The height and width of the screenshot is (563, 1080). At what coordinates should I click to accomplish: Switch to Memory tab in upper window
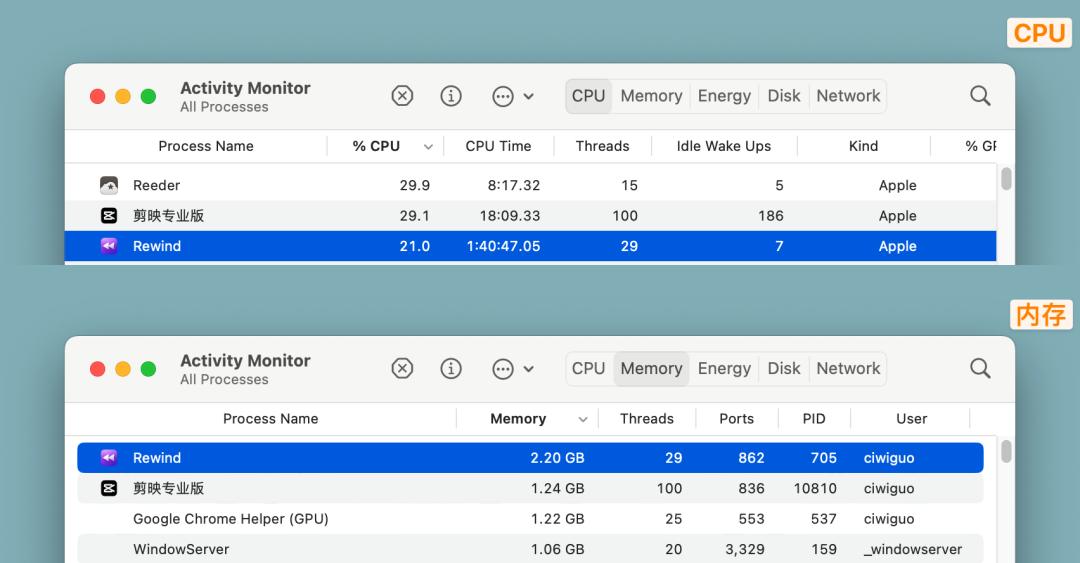click(651, 96)
